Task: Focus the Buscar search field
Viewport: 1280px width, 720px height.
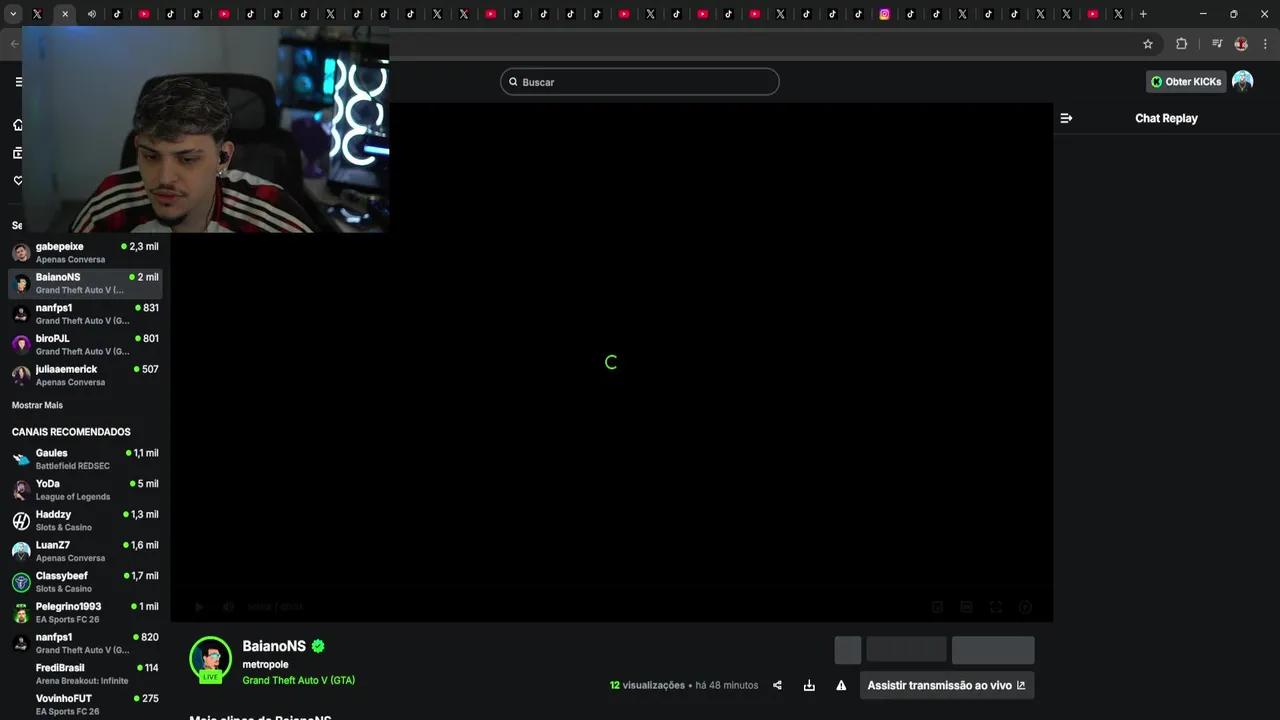Action: pos(640,82)
